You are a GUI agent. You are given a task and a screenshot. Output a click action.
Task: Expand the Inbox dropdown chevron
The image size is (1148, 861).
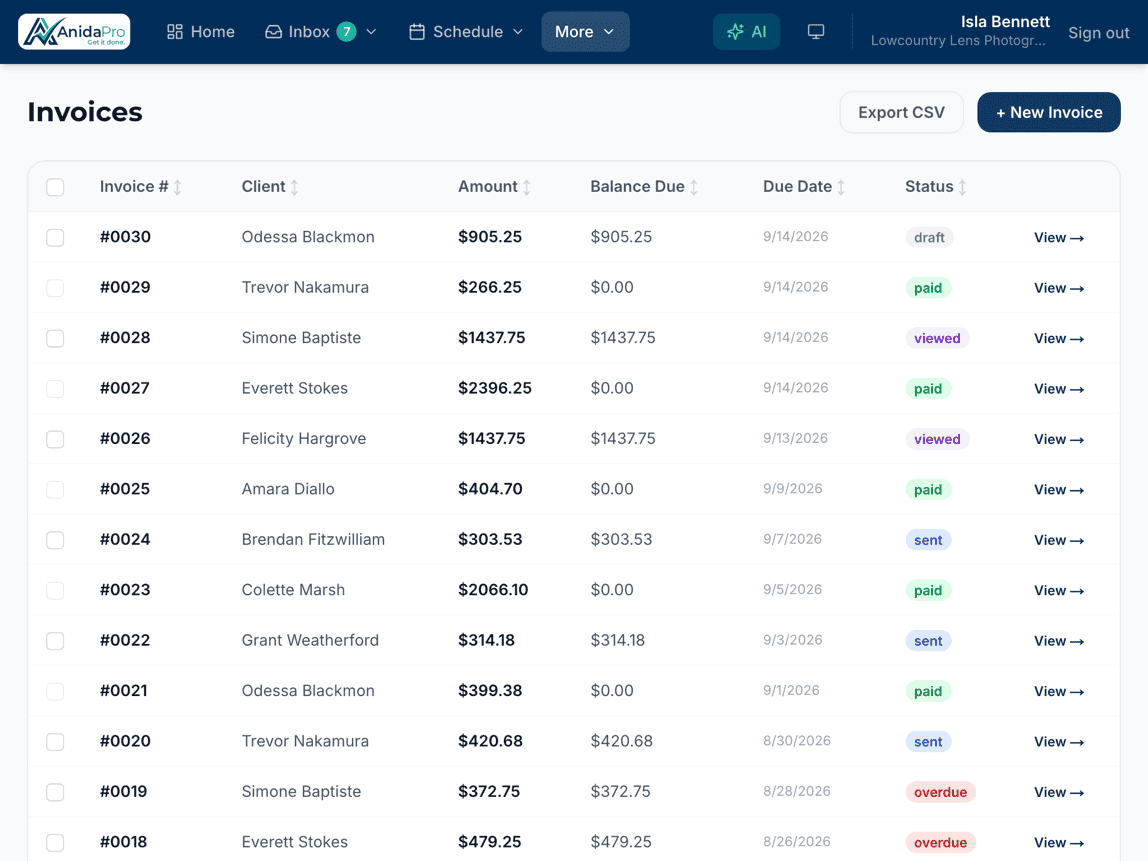coord(371,31)
